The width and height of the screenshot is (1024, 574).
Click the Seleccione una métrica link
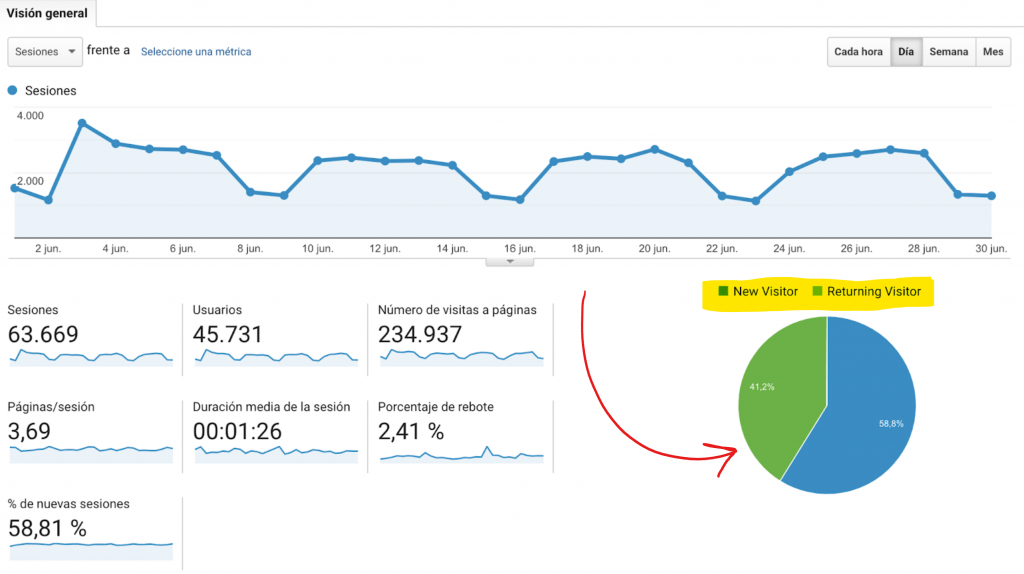(x=196, y=52)
